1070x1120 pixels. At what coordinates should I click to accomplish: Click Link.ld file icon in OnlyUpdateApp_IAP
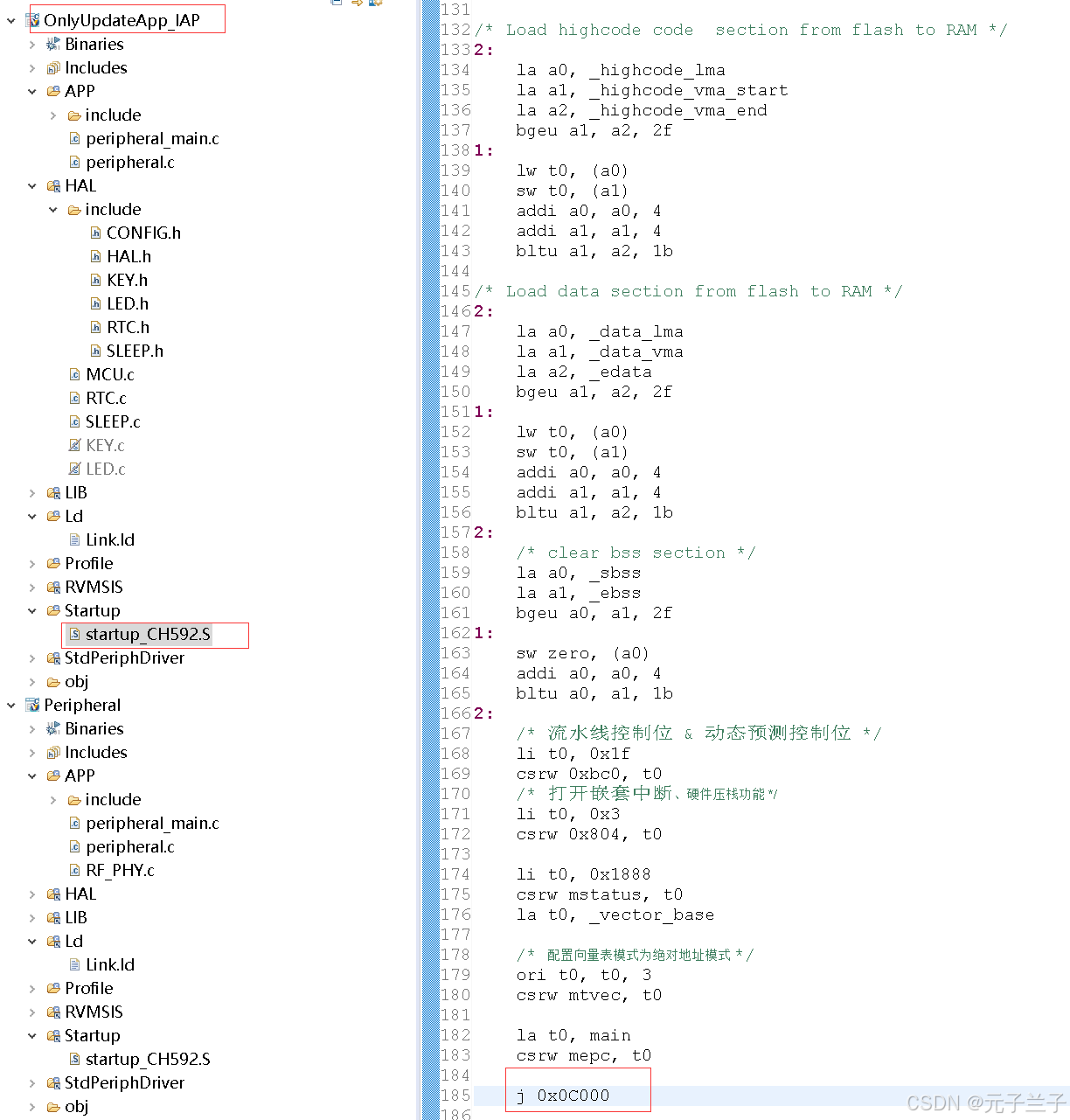pos(75,539)
